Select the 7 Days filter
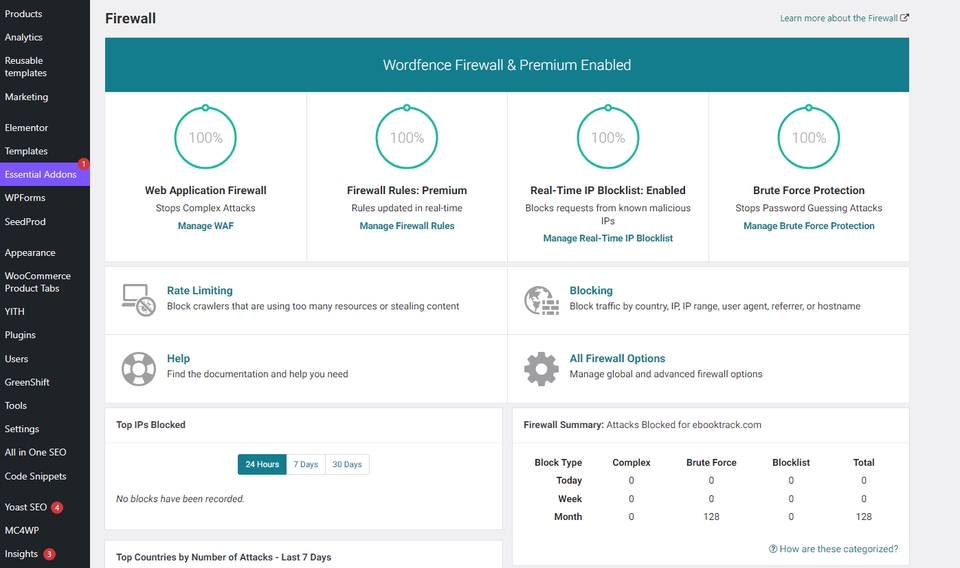The image size is (960, 568). click(306, 465)
